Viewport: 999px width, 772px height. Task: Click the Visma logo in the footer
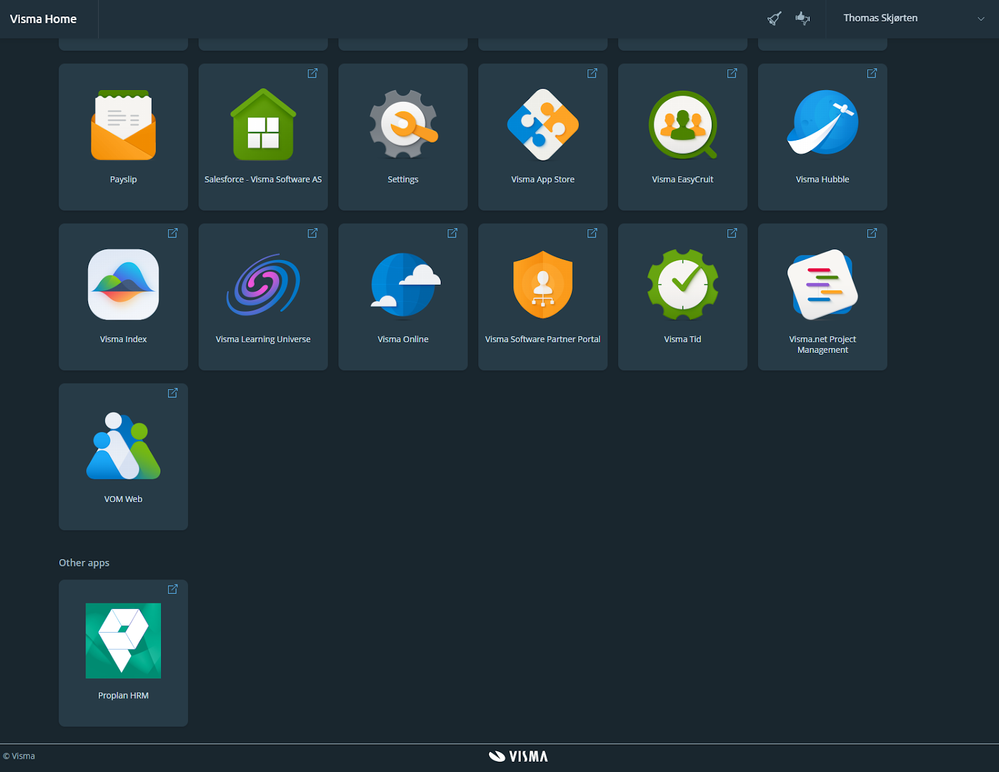518,756
